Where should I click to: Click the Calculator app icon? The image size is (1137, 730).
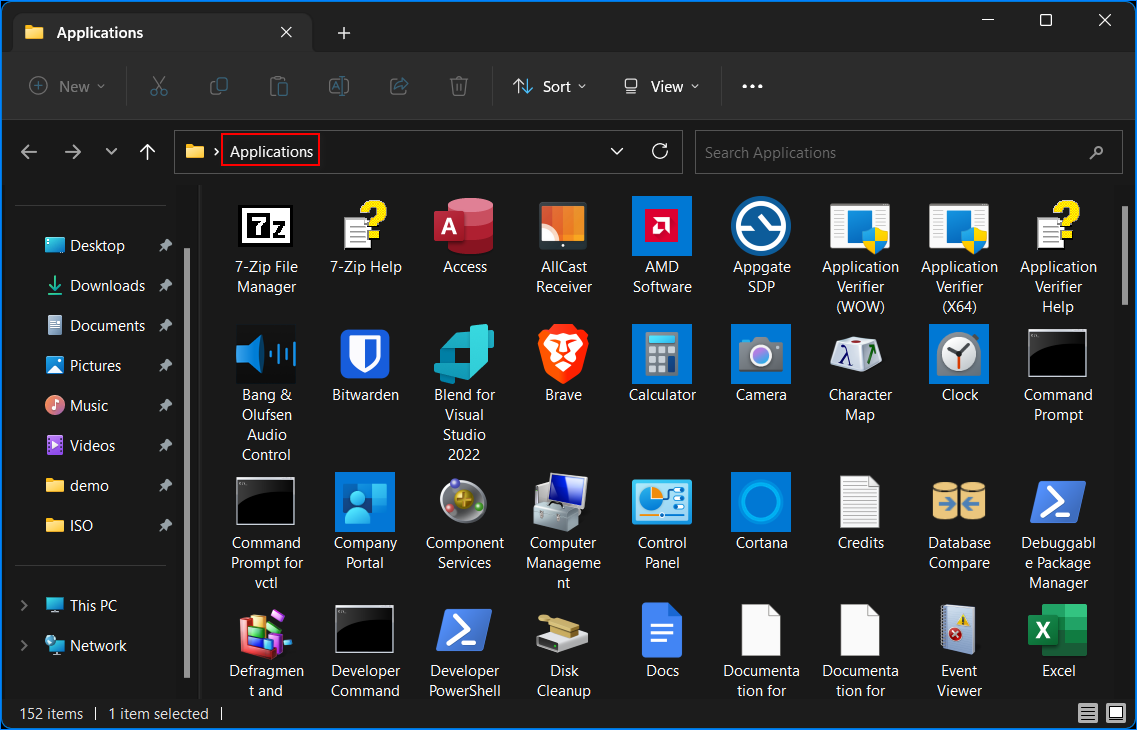[x=662, y=354]
